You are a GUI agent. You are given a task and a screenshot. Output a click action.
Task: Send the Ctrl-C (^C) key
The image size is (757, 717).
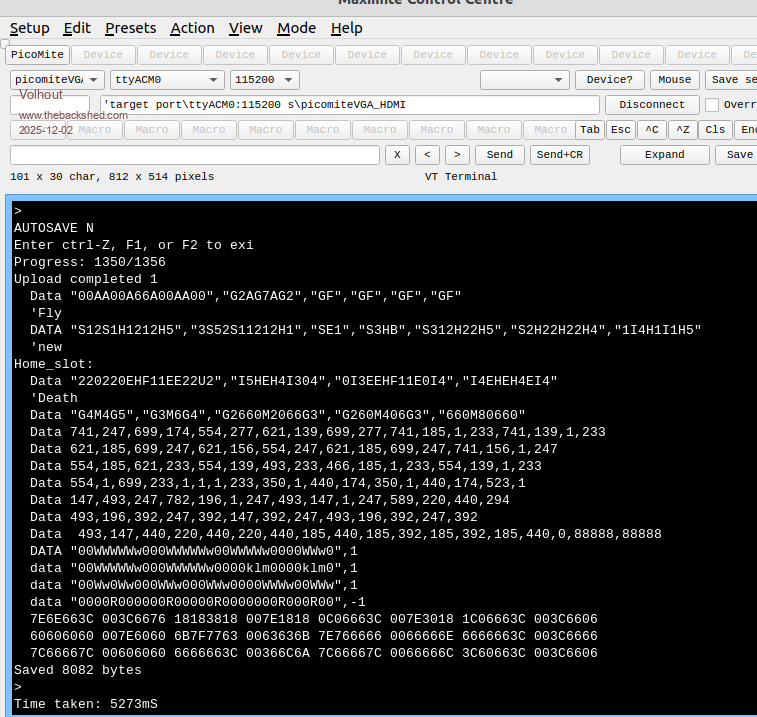651,130
